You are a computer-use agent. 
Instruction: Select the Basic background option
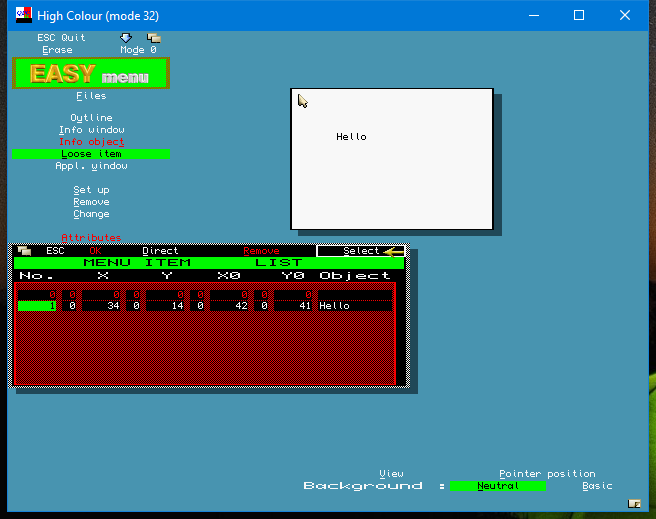(597, 486)
